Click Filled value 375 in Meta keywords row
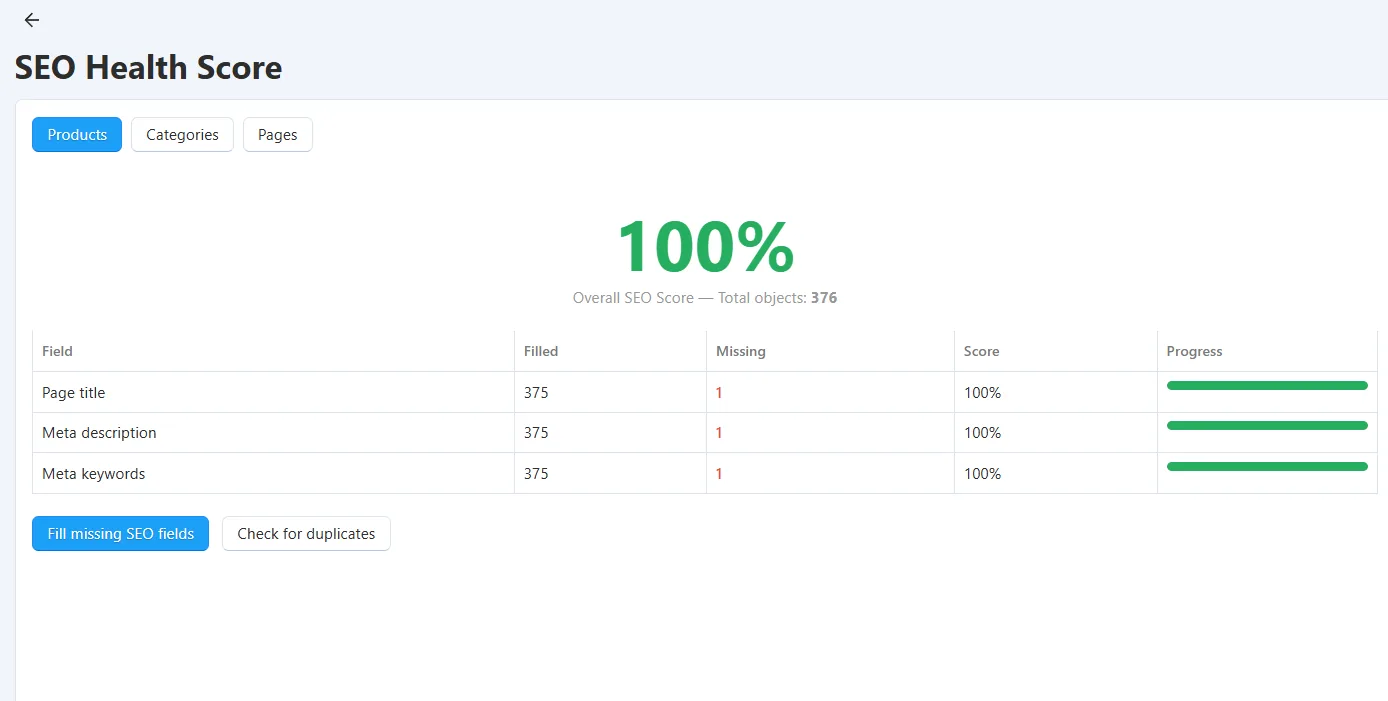This screenshot has height=701, width=1388. pyautogui.click(x=536, y=474)
